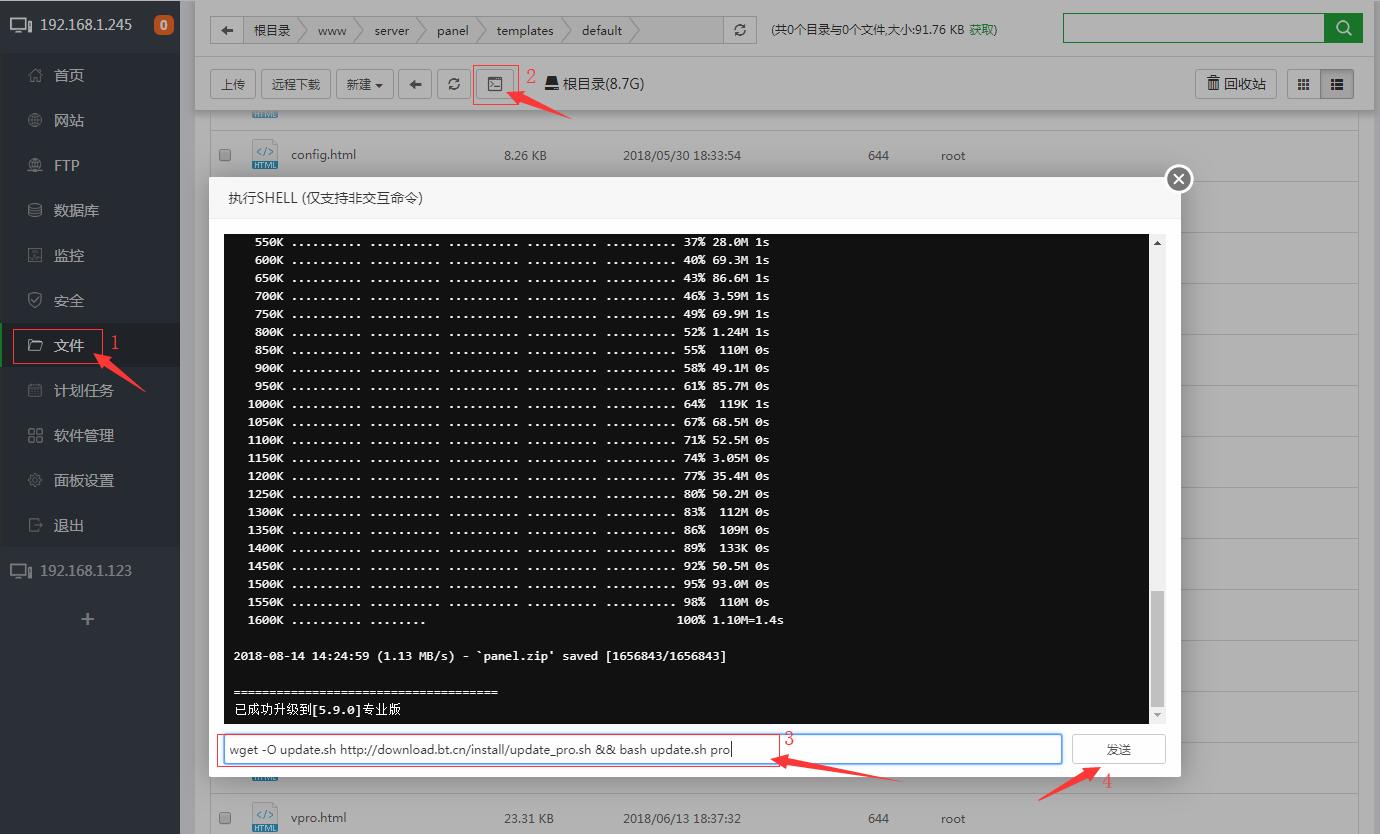The width and height of the screenshot is (1380, 834).
Task: Click the config.html file name
Action: [323, 155]
